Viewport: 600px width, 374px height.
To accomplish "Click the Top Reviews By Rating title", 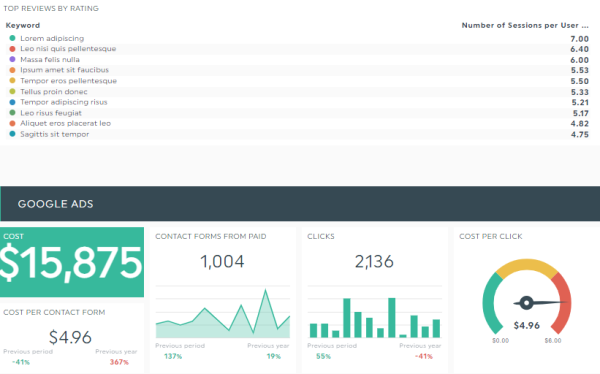I will pyautogui.click(x=51, y=8).
